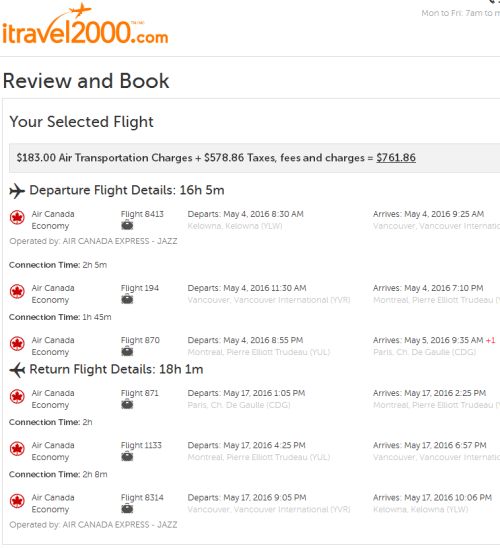Viewport: 500px width, 548px height.
Task: Click Air Canada logo beside Flight 1133
Action: point(17,449)
